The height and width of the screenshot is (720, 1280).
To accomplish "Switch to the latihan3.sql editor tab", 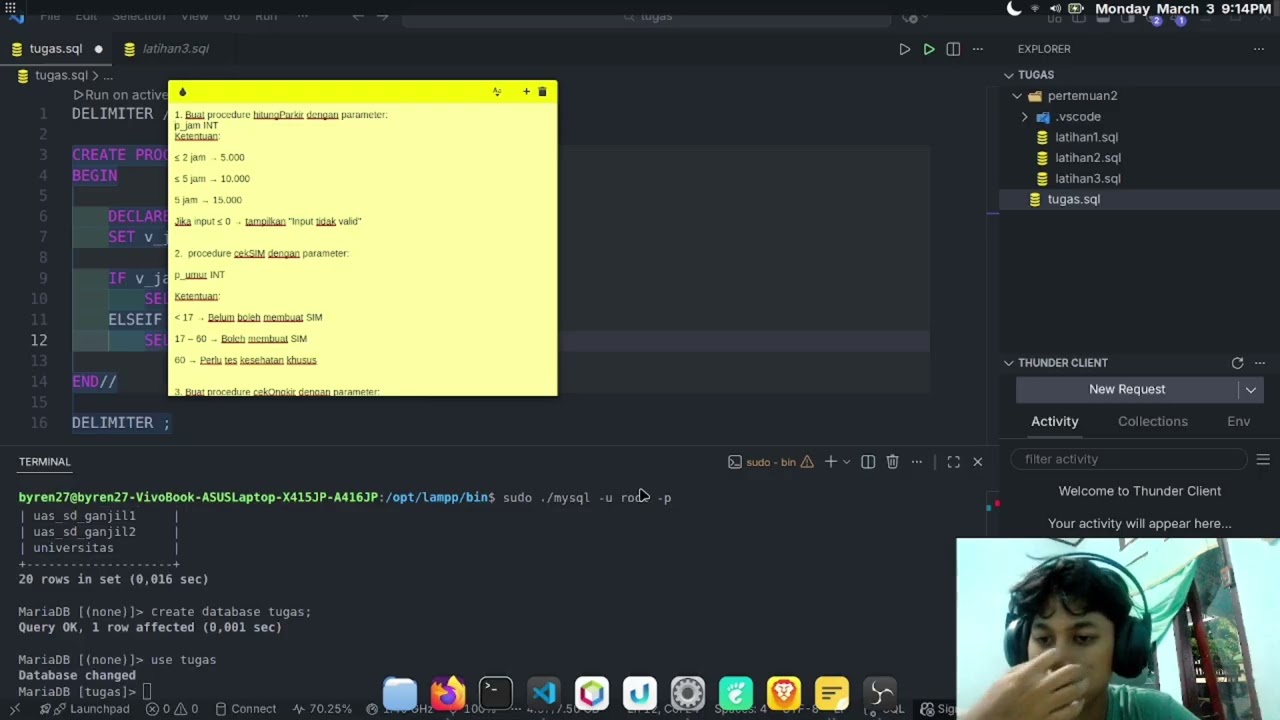I will (175, 49).
